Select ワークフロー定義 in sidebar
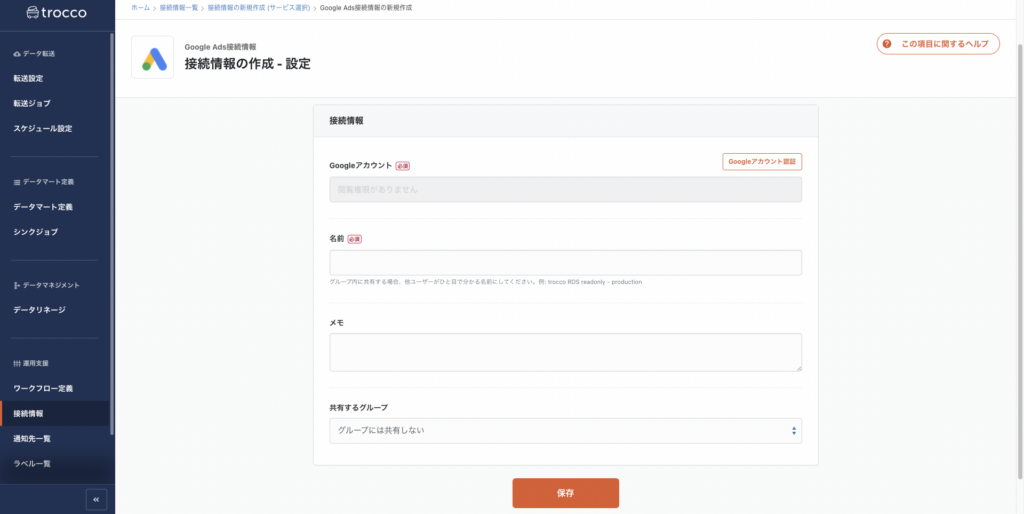The image size is (1024, 514). [43, 387]
